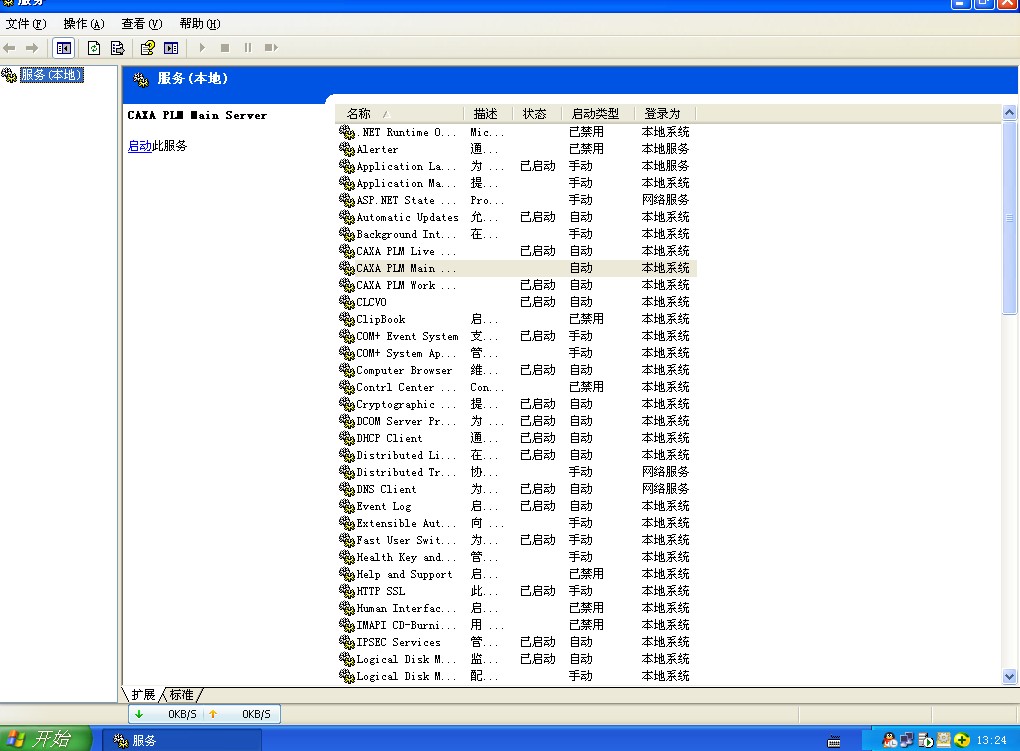The height and width of the screenshot is (751, 1020).
Task: Click the Start Service play icon
Action: pos(202,47)
